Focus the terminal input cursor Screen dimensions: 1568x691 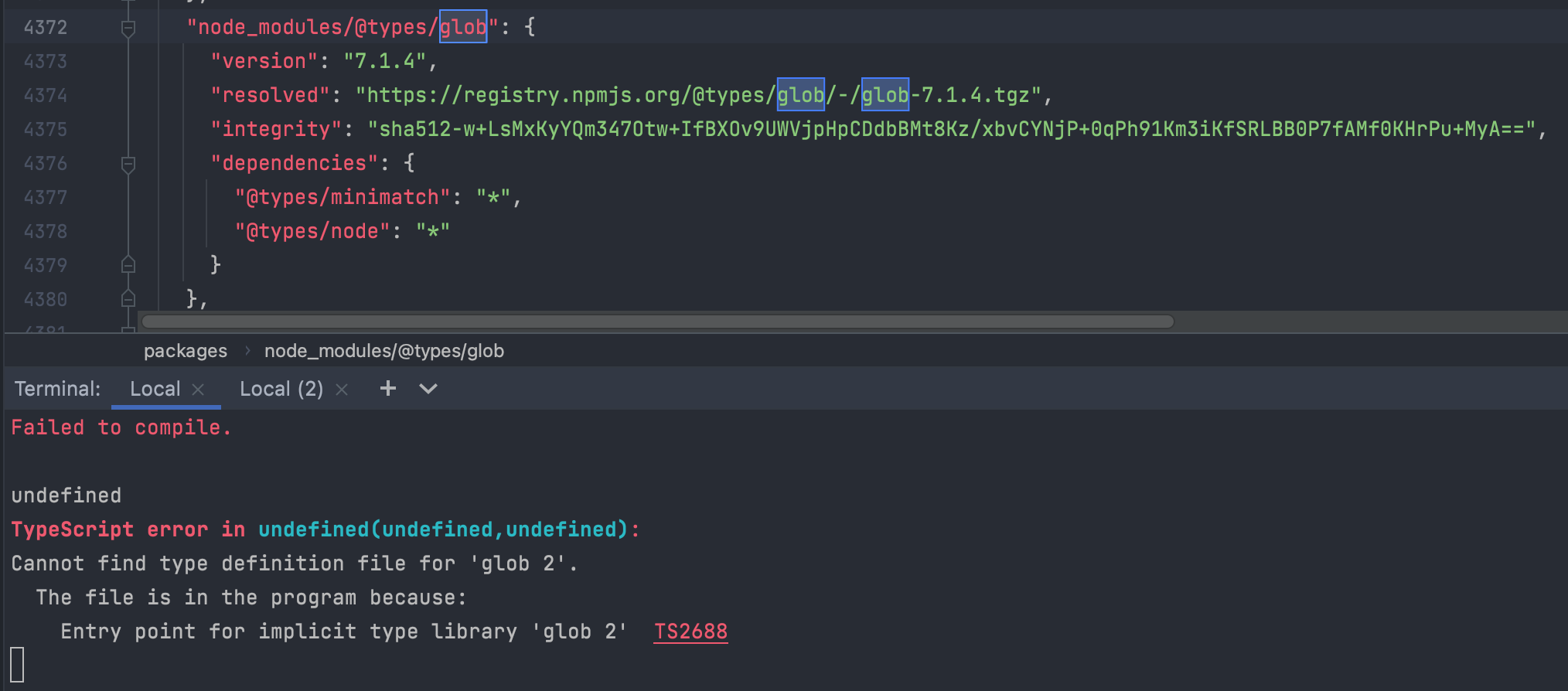click(x=18, y=665)
